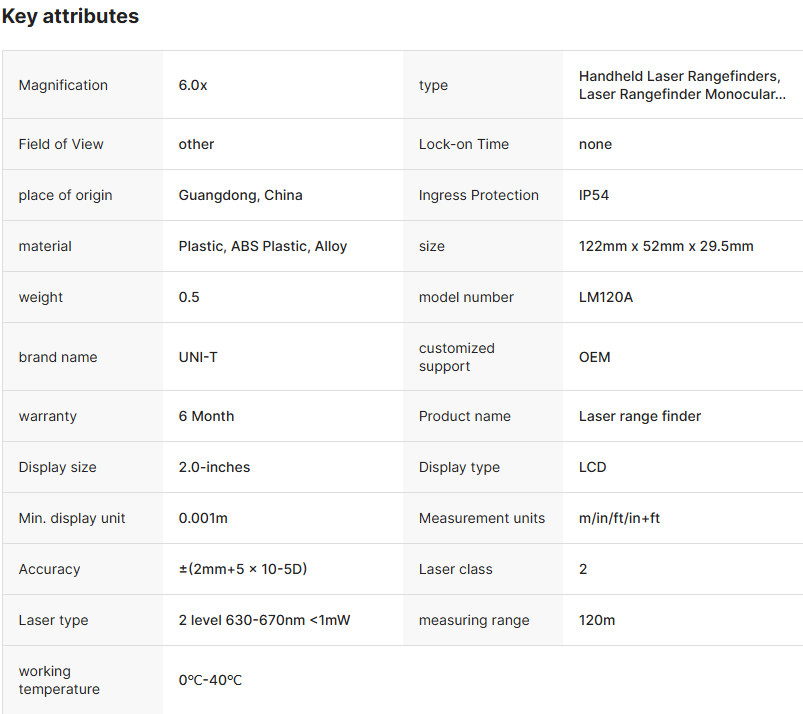Select the 120m measuring range value

click(597, 620)
